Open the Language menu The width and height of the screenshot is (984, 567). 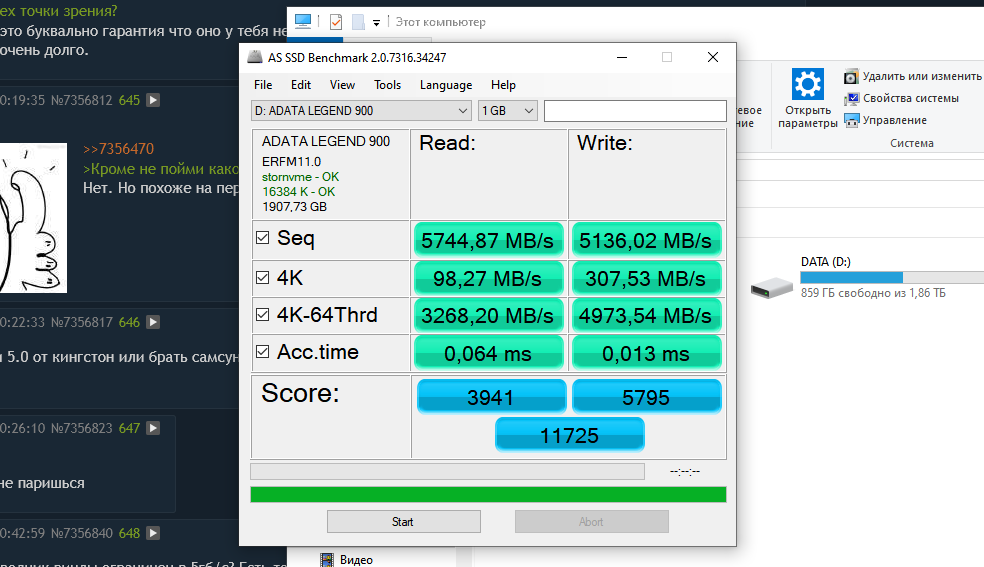(446, 85)
